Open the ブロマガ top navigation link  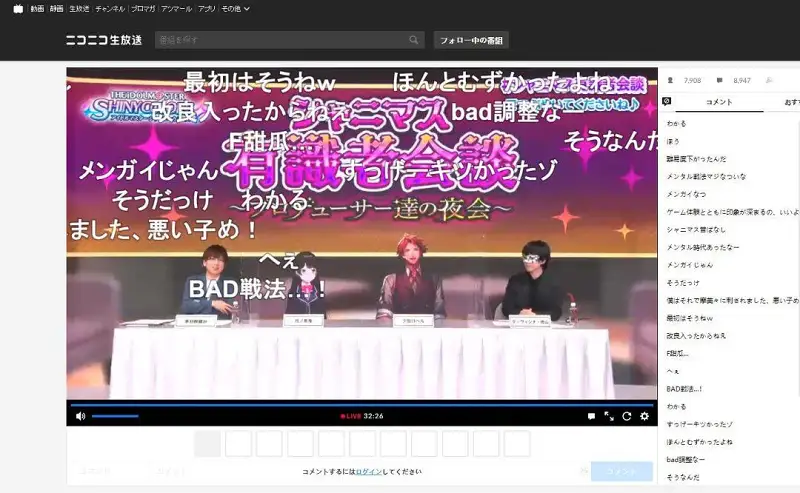[x=143, y=9]
